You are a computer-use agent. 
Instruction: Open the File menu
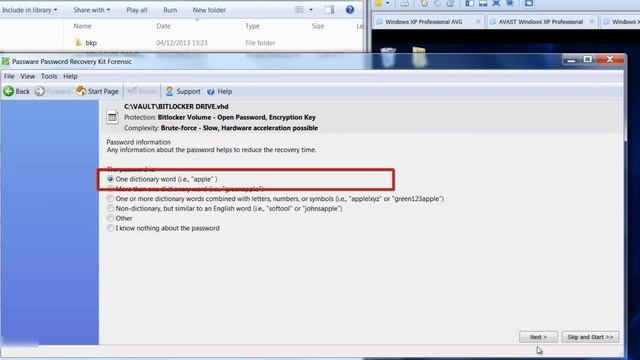click(x=9, y=76)
